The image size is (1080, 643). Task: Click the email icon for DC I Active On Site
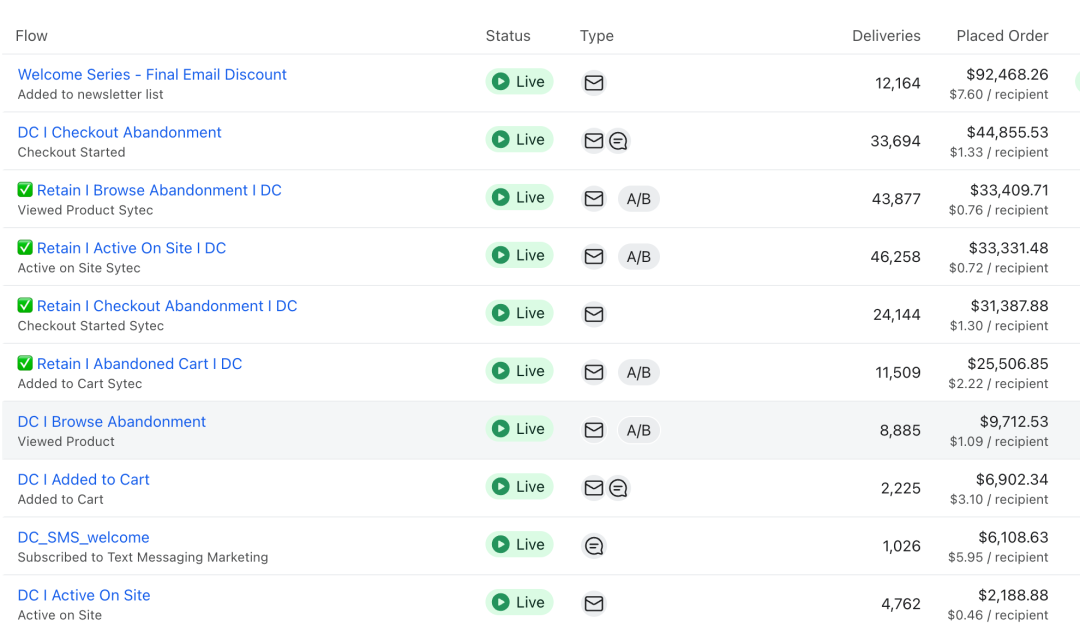tap(594, 604)
